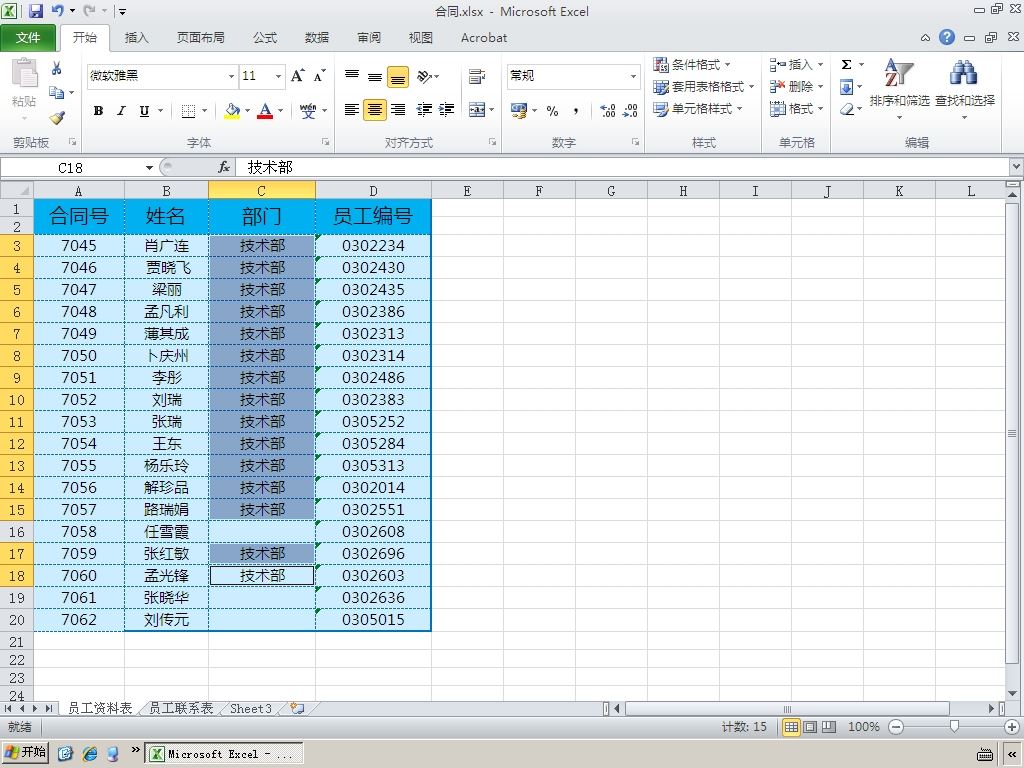Cut selection with scissors icon
Image resolution: width=1024 pixels, height=768 pixels.
click(56, 68)
